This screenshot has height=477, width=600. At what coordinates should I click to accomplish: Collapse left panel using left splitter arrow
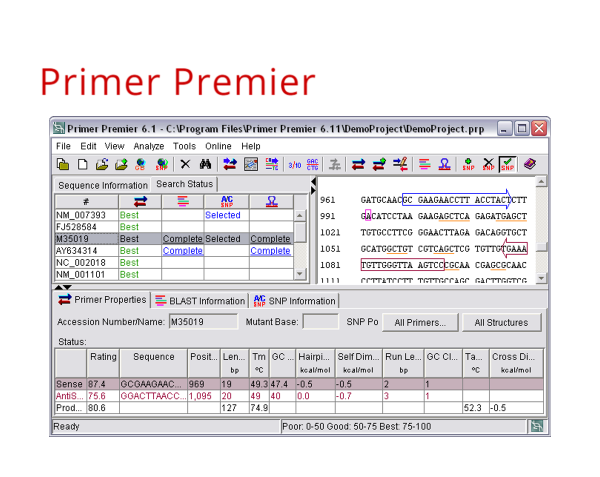(313, 181)
